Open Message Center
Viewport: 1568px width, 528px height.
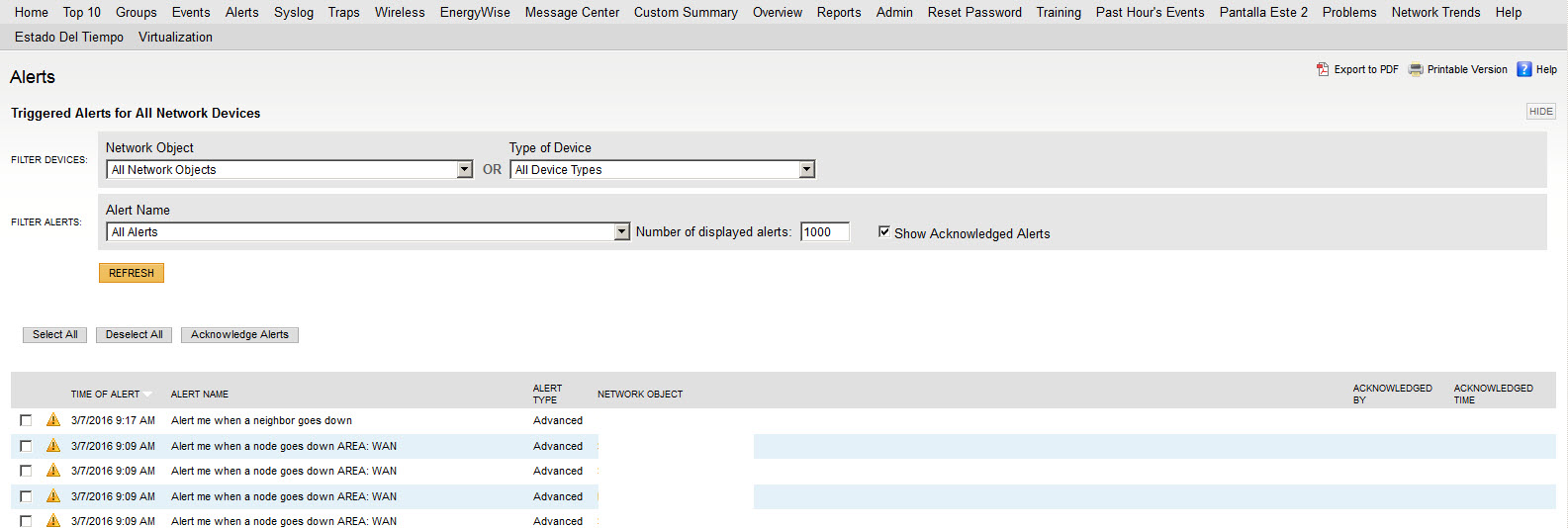(x=572, y=12)
